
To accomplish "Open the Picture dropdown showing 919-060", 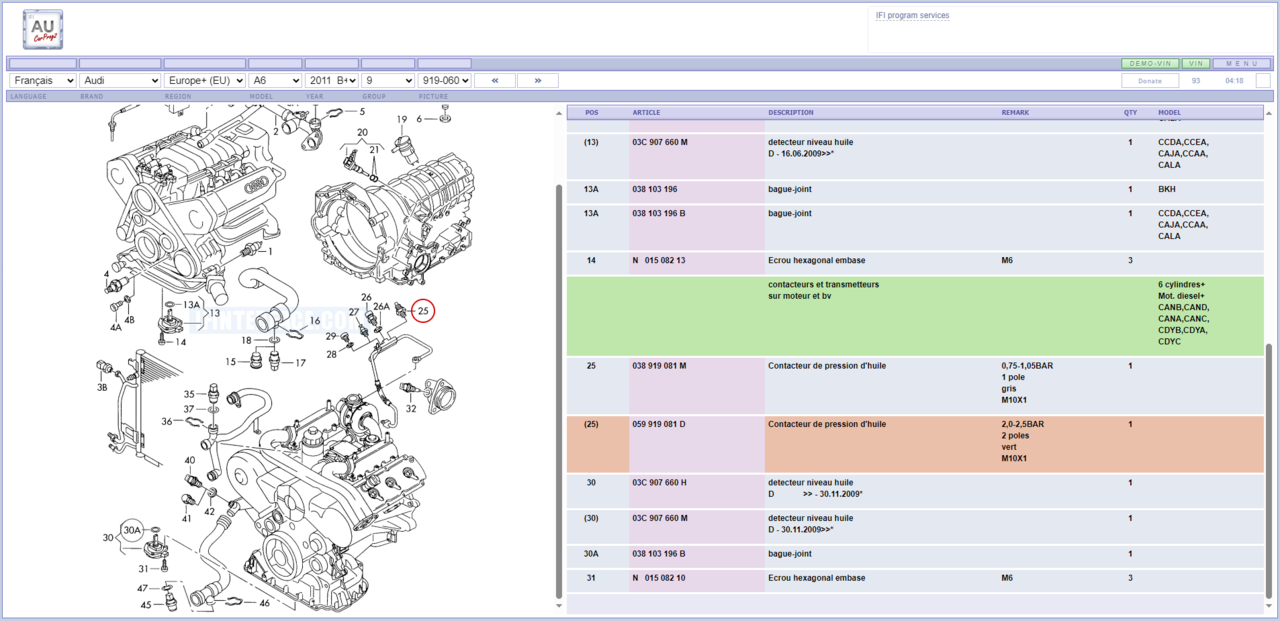I will point(445,80).
